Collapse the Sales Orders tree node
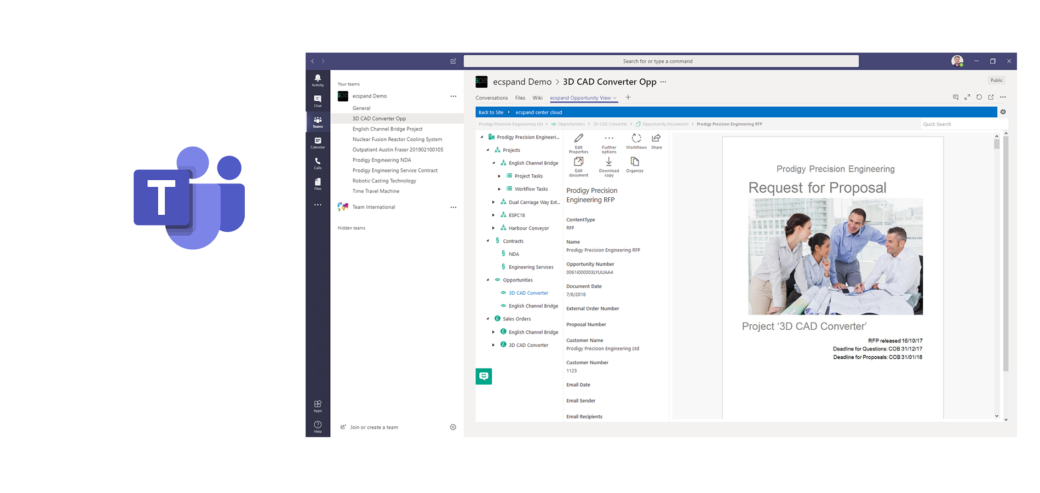 coord(488,318)
